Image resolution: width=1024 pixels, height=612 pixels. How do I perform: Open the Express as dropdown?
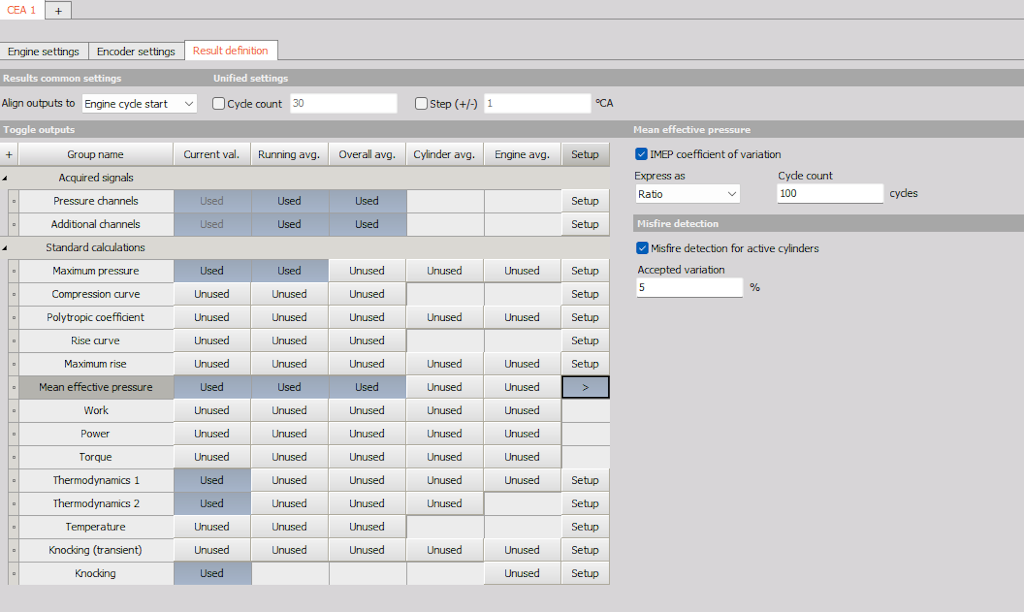tap(688, 194)
